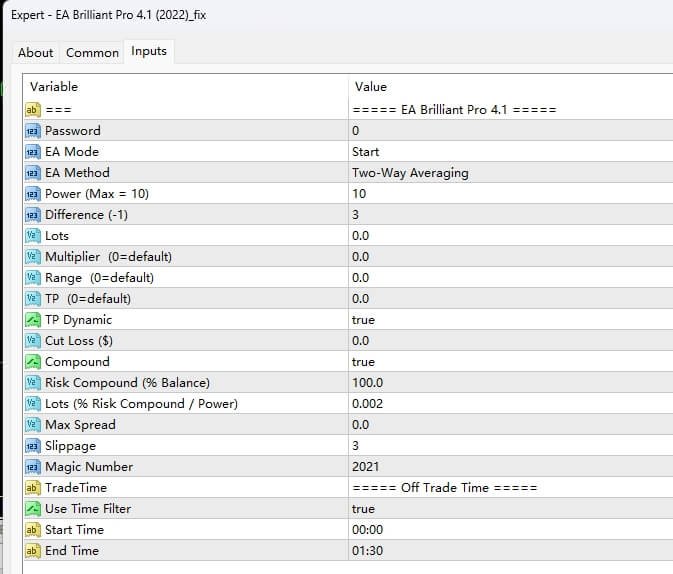Select the 'TP Dynamic' variable name
Screen dimensions: 673x574
78,320
